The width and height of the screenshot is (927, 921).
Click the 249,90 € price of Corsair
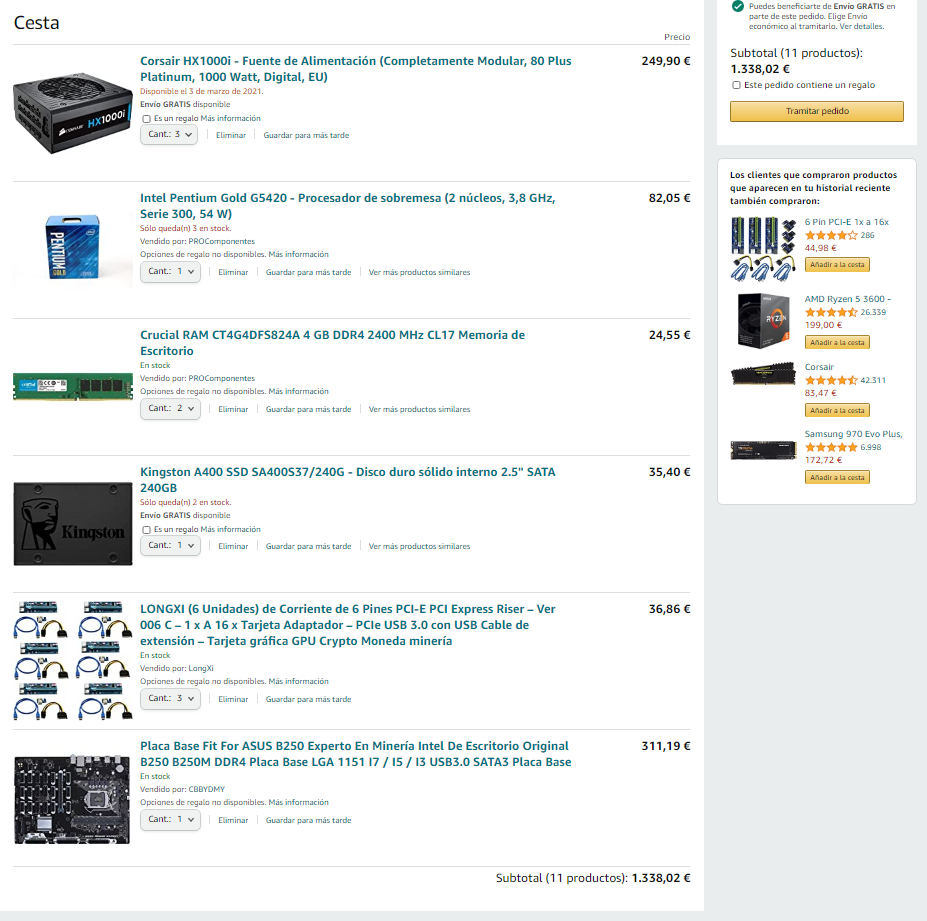point(666,61)
